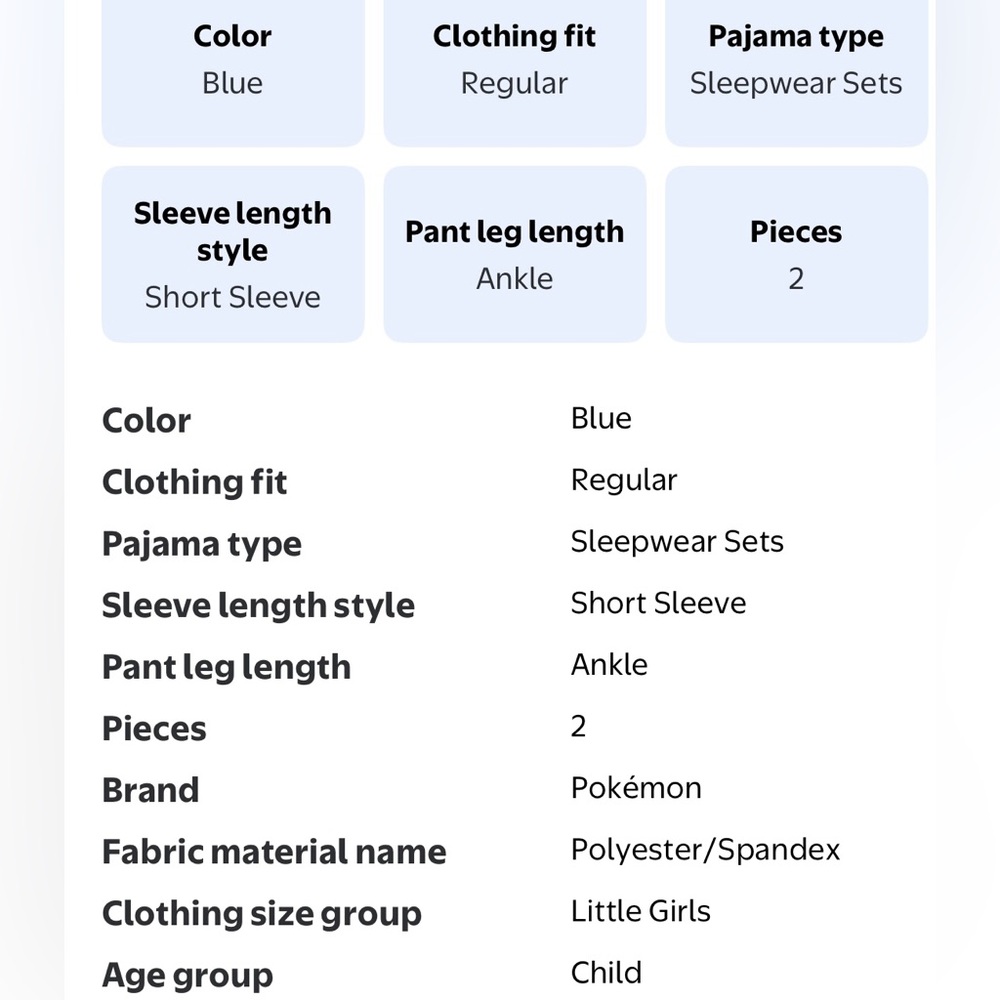Image resolution: width=1000 pixels, height=1000 pixels.
Task: Click the Sleepwear Sets list value
Action: (677, 542)
